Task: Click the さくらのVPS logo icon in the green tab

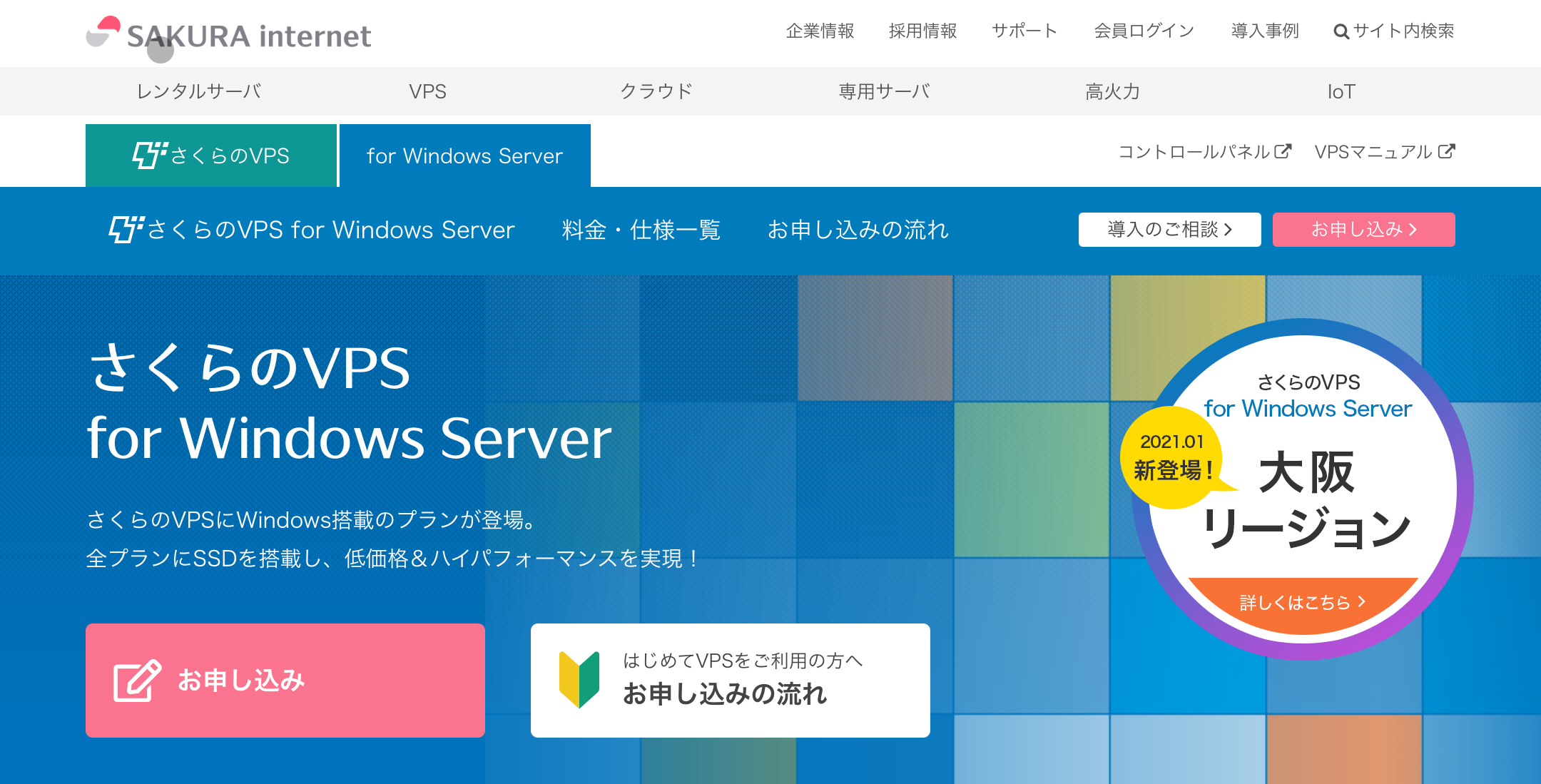Action: [149, 155]
